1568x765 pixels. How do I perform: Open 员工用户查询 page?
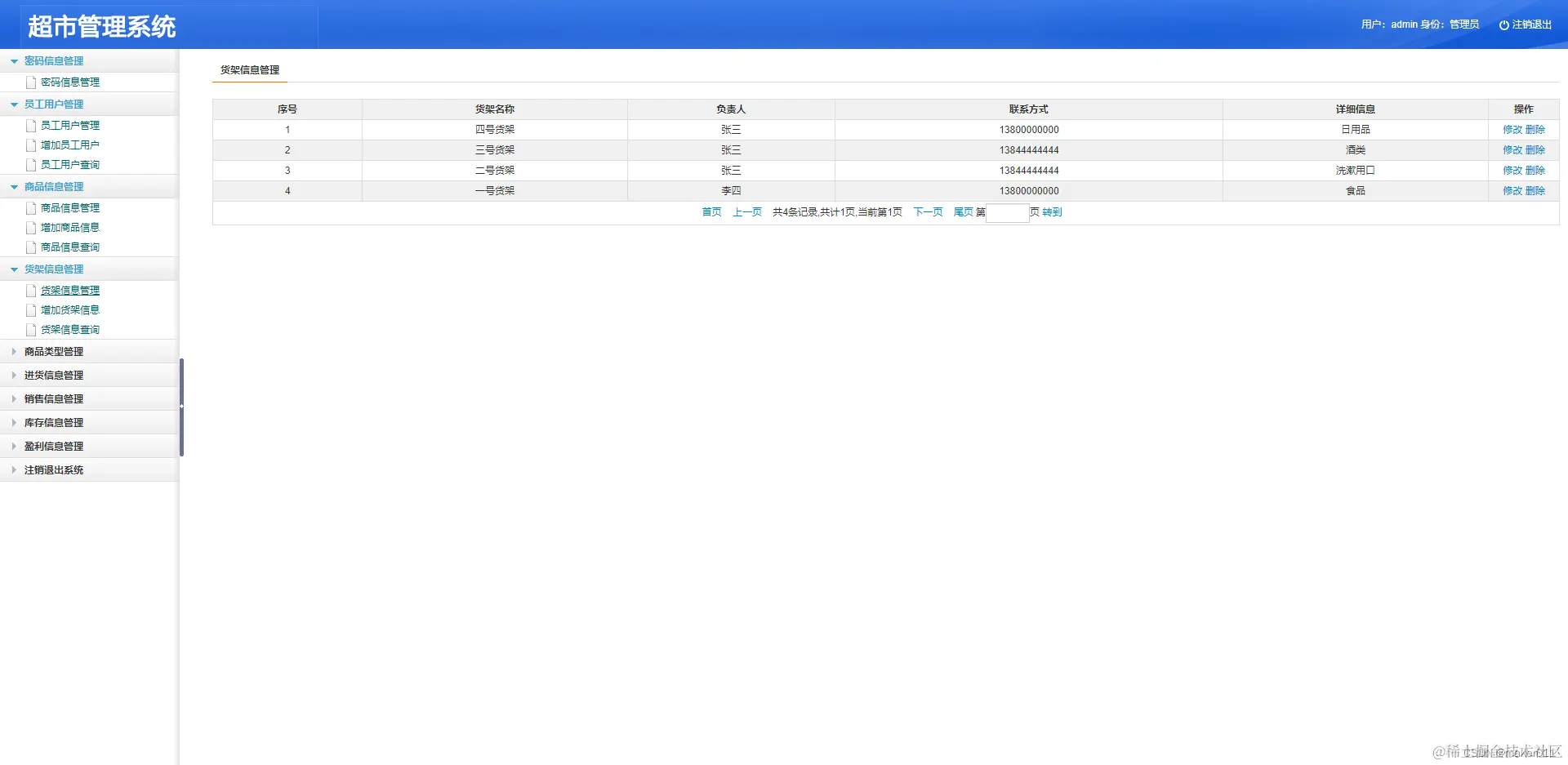70,165
